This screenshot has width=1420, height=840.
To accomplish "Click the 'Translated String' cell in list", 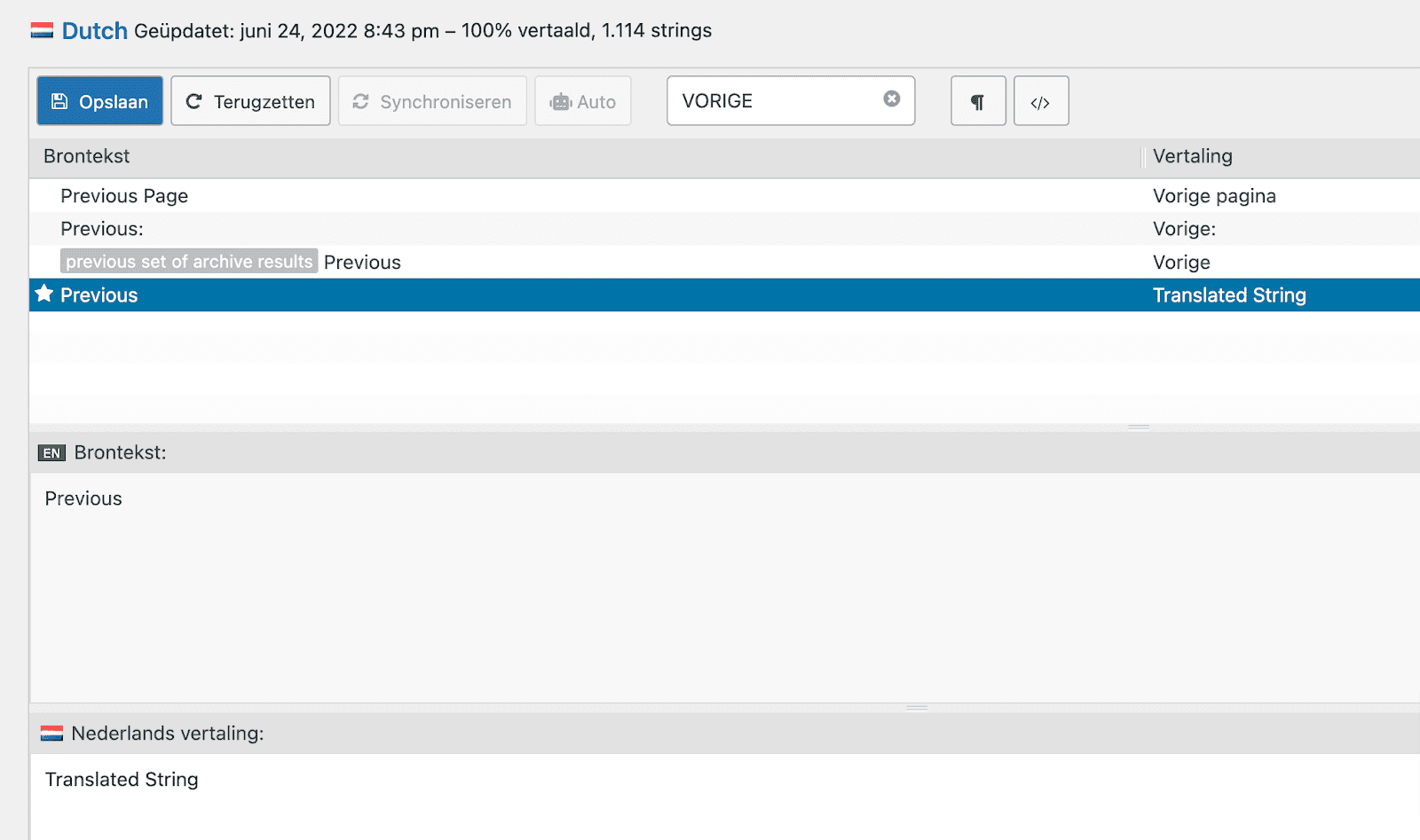I will tap(1229, 295).
